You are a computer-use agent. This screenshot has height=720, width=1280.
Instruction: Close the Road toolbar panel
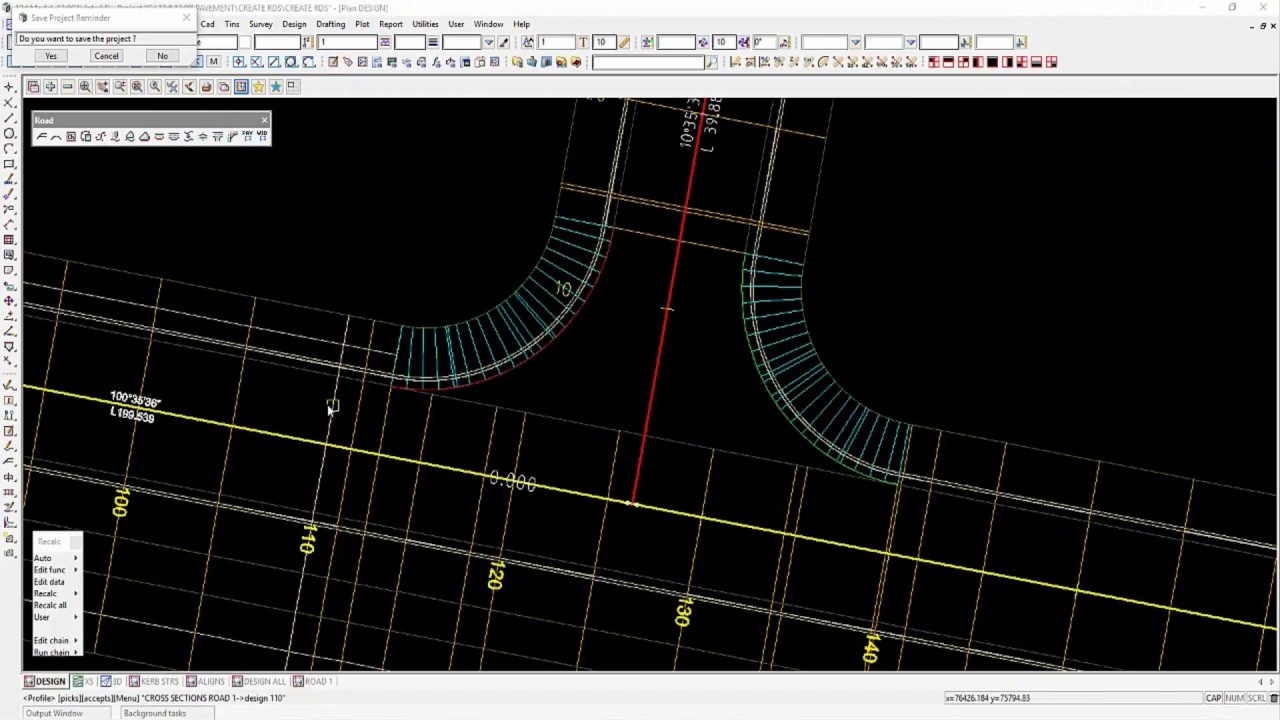click(264, 120)
